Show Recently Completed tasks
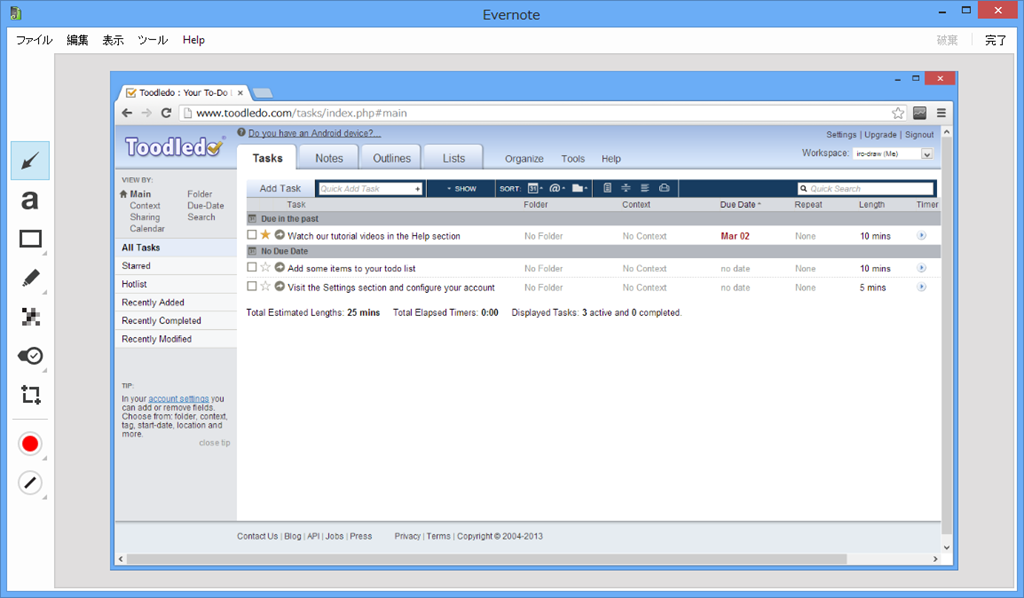1024x598 pixels. 161,321
